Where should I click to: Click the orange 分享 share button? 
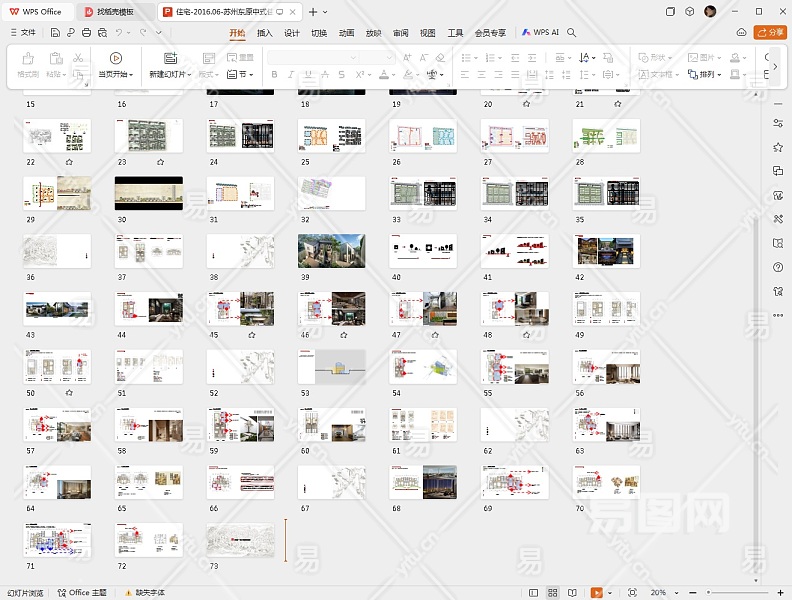click(x=772, y=33)
